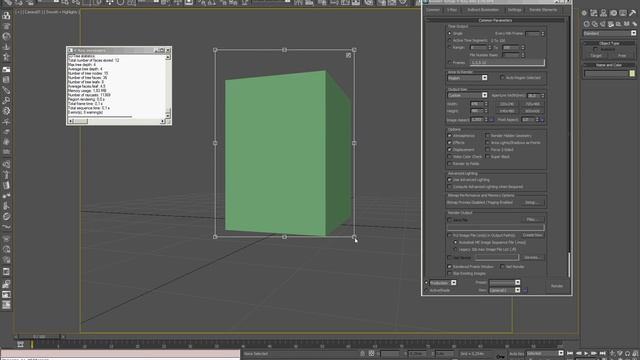Screen dimensions: 640x360
Task: Select the Range time output radio
Action: (450, 47)
